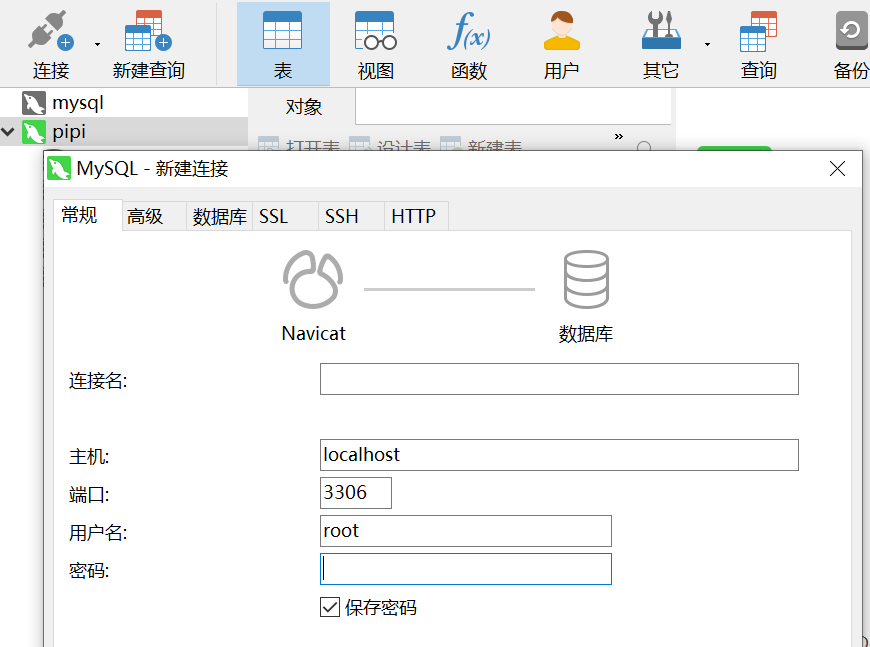
Task: Open the Query (查询) toolbar icon
Action: 758,30
